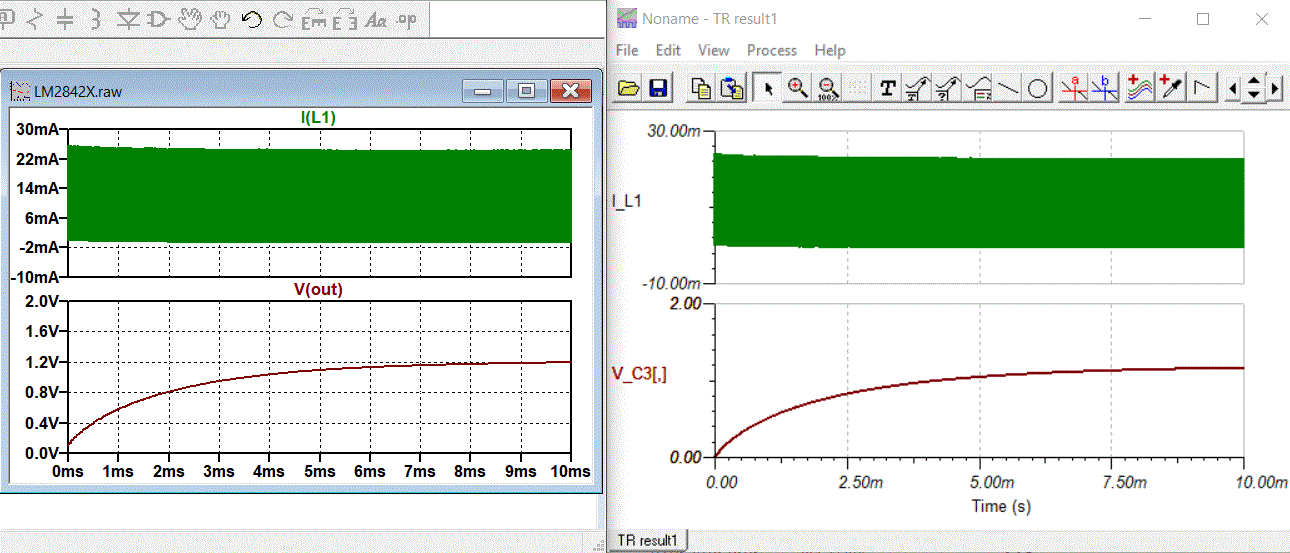Viewport: 1290px width, 553px height.
Task: Step right with the arrow button
Action: (1275, 89)
